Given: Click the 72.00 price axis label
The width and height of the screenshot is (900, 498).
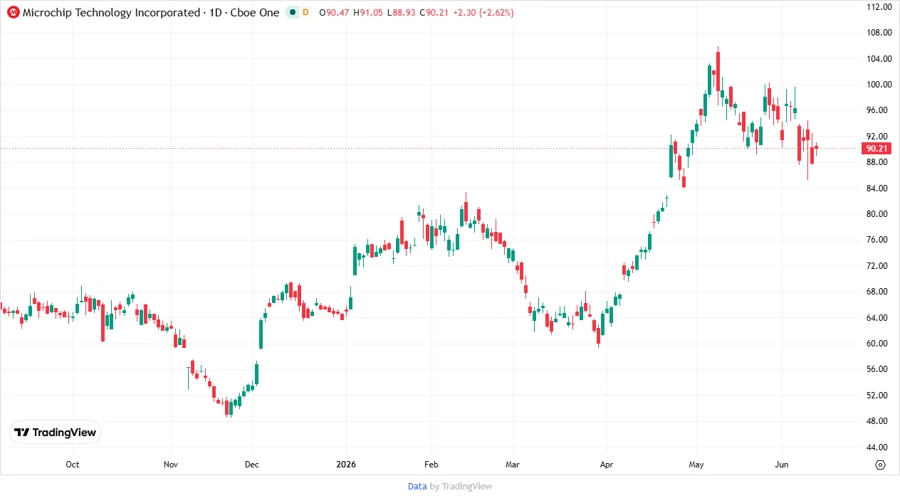Looking at the screenshot, I should 879,266.
